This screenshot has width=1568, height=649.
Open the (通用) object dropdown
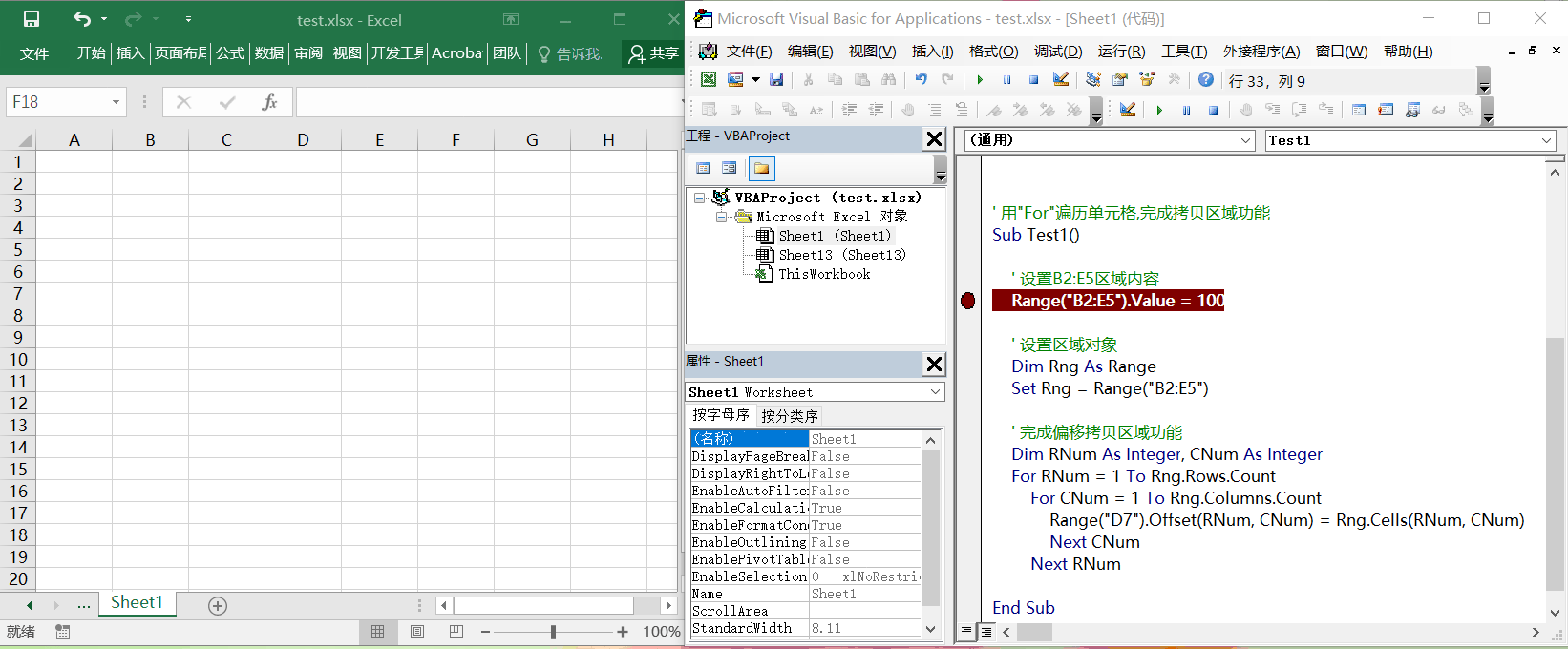[1245, 140]
